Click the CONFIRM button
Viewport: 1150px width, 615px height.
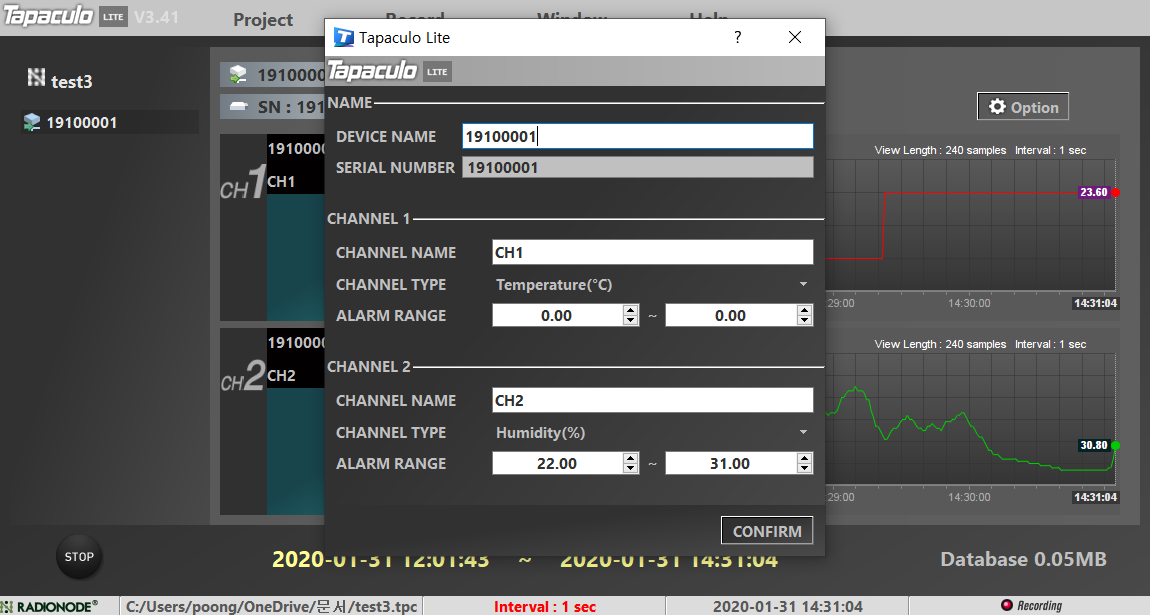(x=767, y=531)
